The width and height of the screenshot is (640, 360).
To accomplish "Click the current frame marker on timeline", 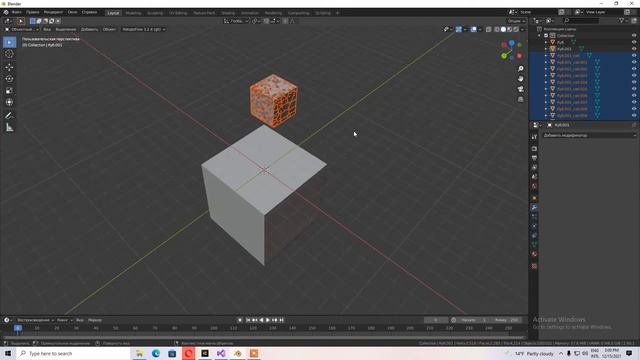I will [18, 328].
